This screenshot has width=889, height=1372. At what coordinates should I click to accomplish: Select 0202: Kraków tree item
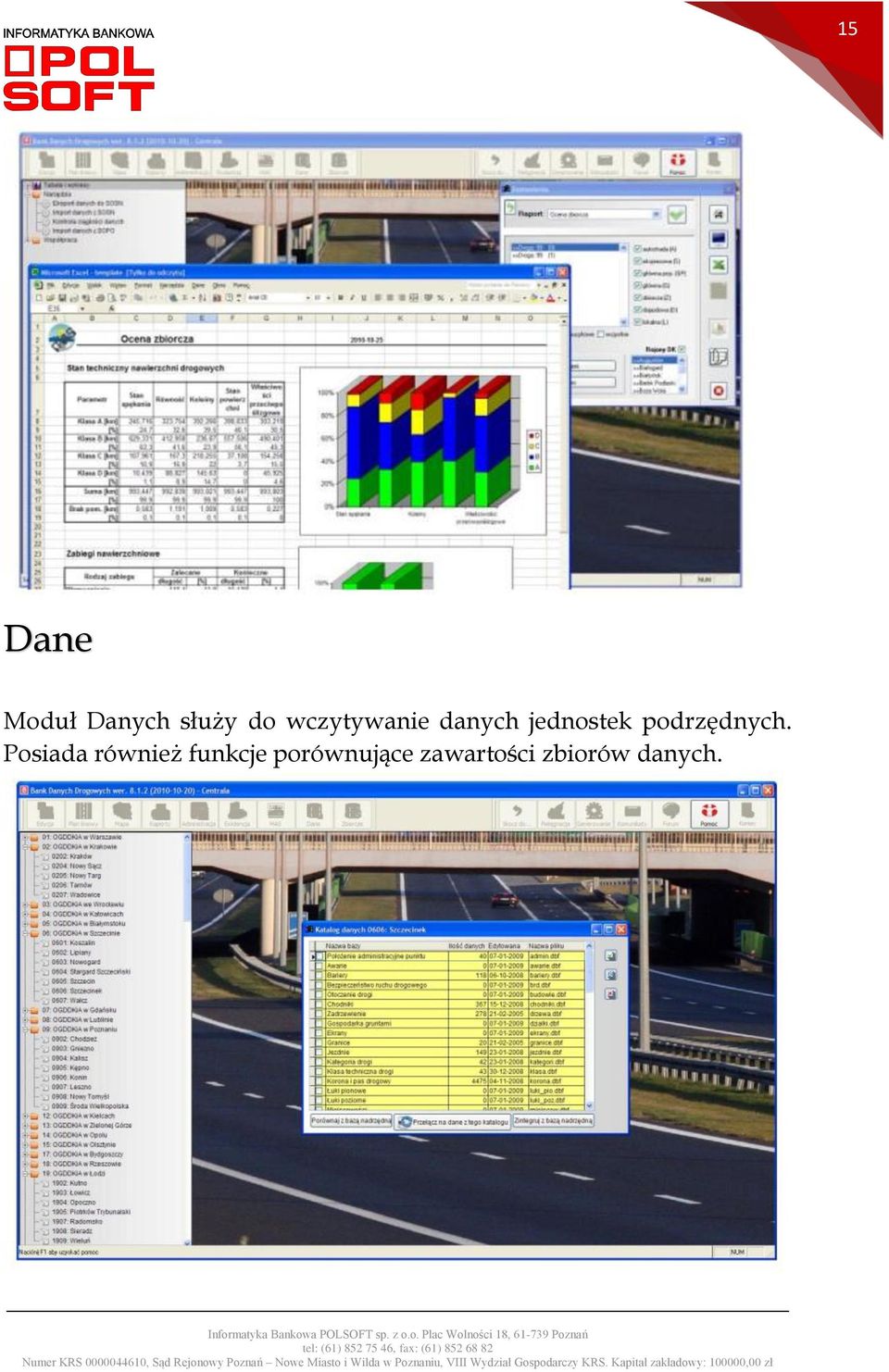[x=72, y=856]
